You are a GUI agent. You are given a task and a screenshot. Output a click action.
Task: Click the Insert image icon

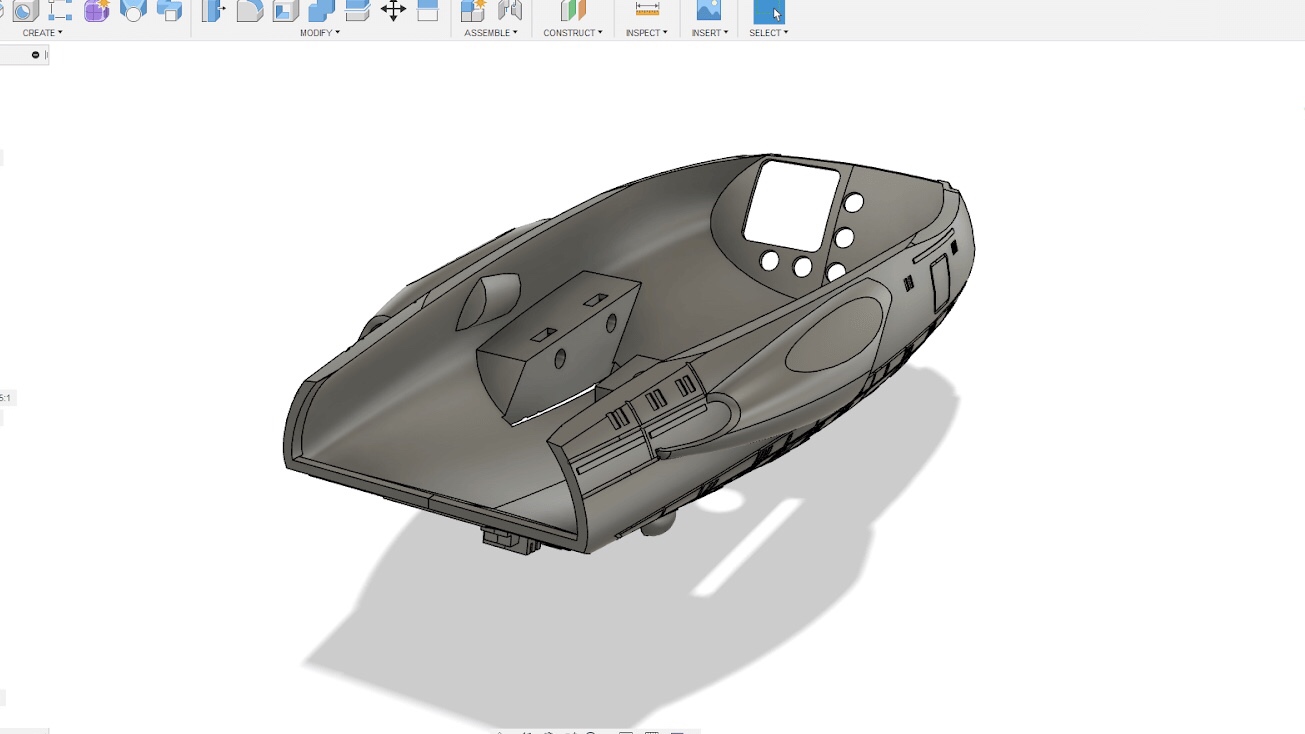[x=708, y=10]
